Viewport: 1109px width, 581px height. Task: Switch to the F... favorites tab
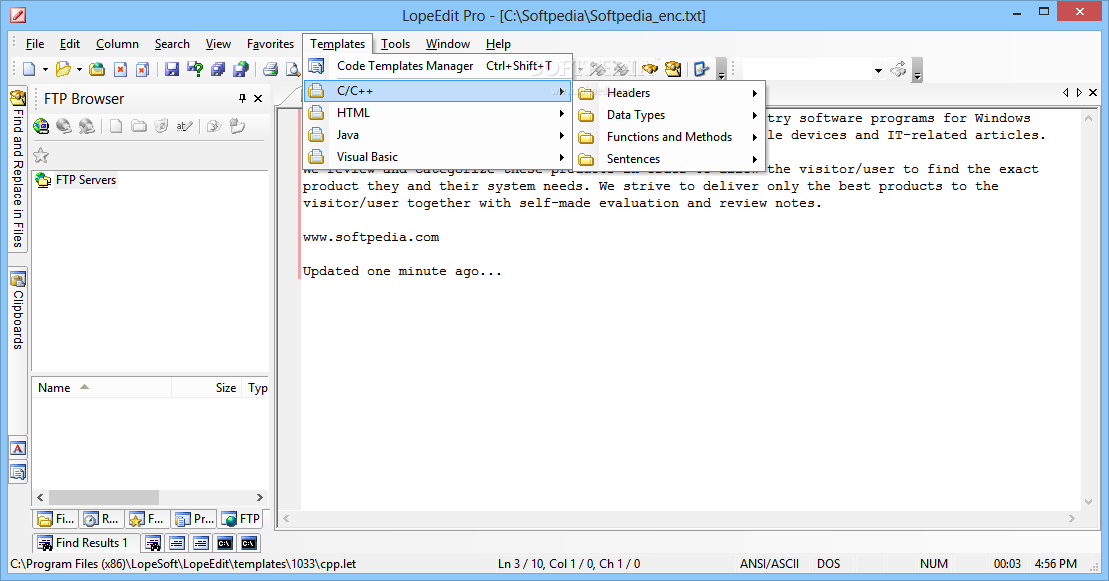(x=147, y=519)
